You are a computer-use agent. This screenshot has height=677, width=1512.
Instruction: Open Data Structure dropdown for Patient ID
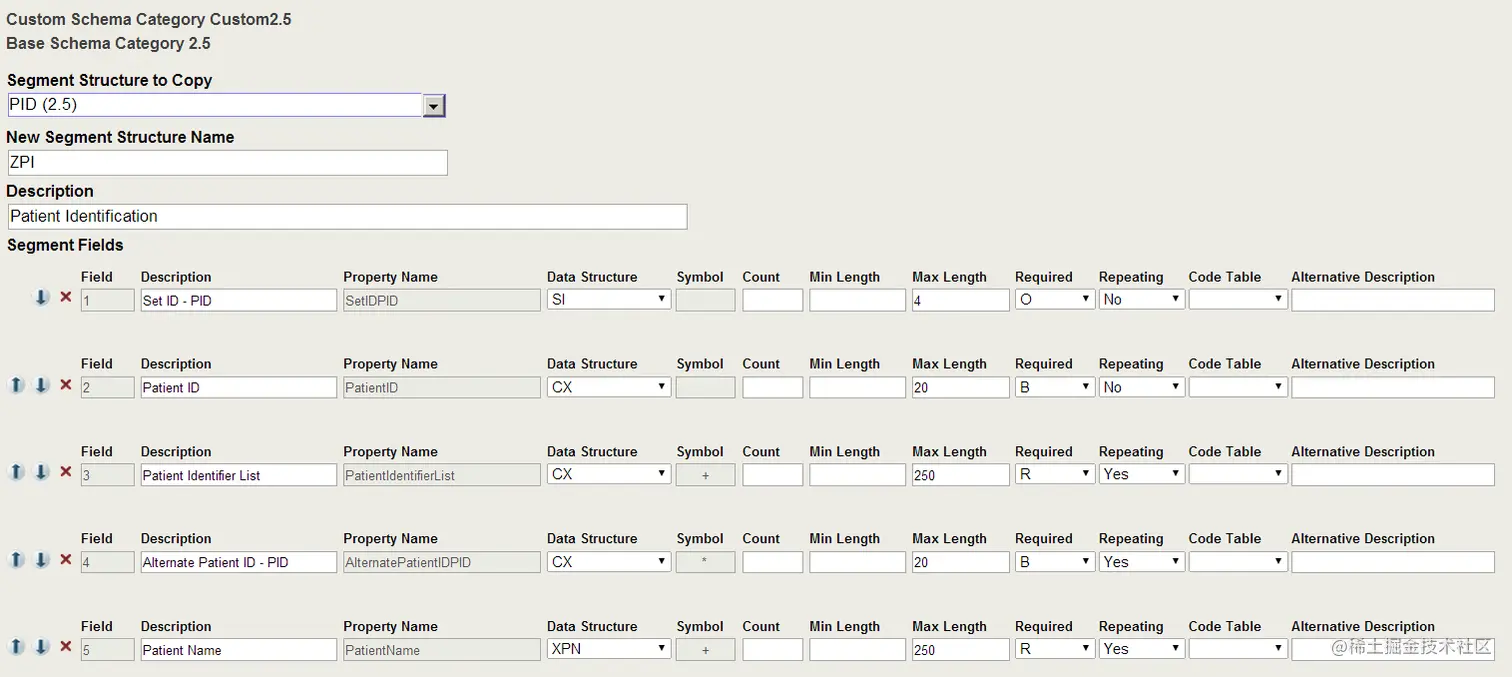pyautogui.click(x=609, y=387)
